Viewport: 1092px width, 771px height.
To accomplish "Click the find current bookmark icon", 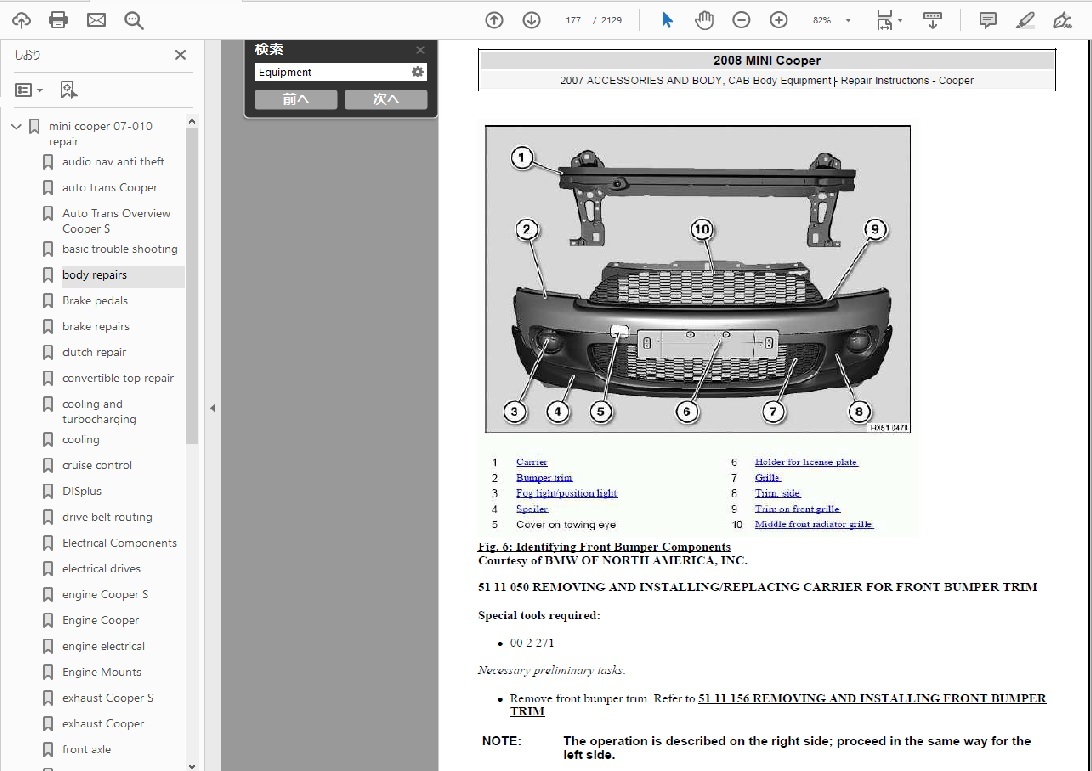I will [68, 90].
